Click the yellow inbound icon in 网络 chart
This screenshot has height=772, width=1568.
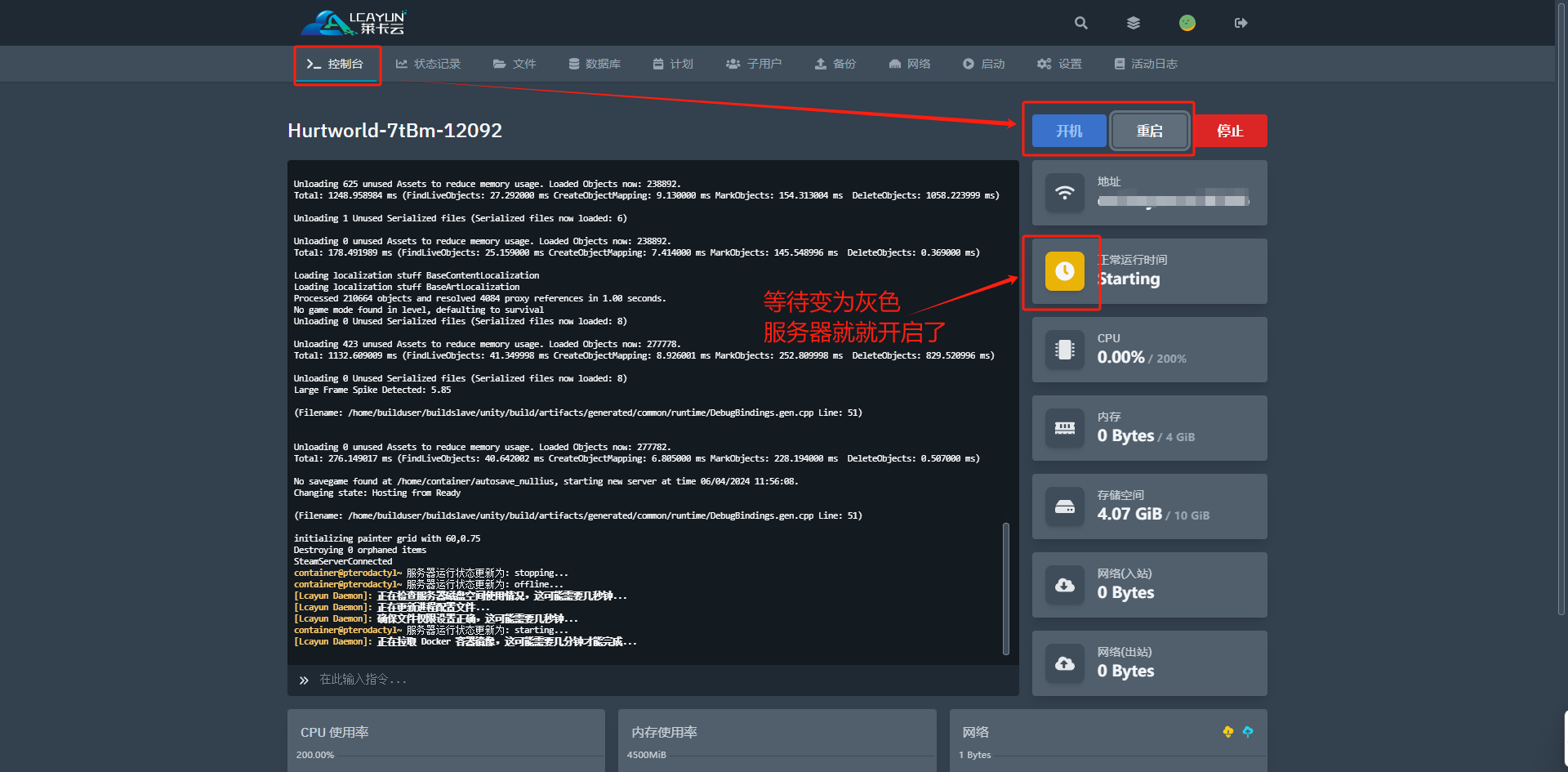1227,732
